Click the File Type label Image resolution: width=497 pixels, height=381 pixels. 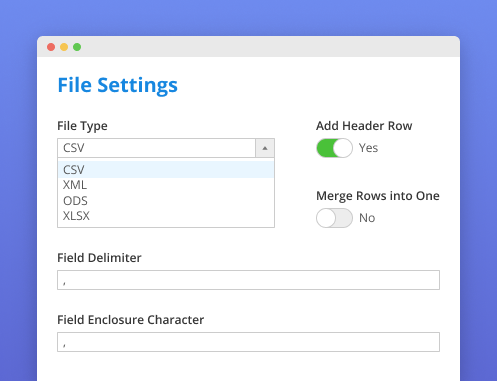tap(82, 126)
